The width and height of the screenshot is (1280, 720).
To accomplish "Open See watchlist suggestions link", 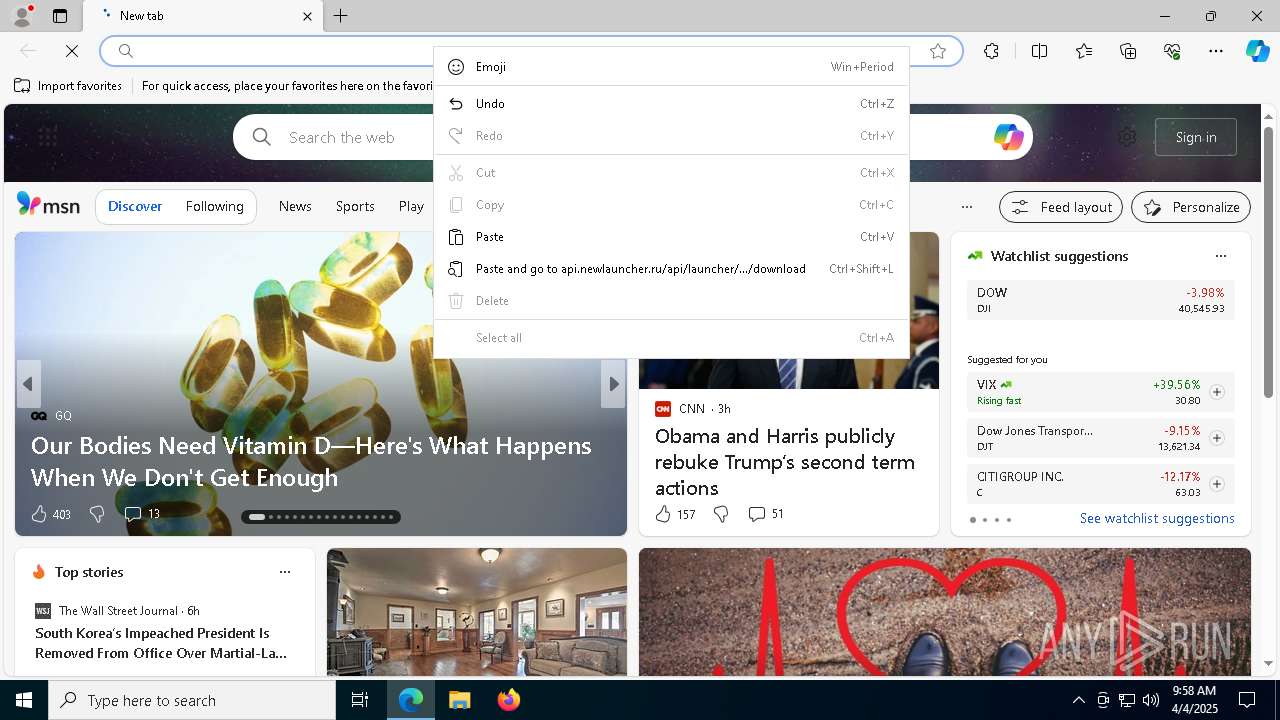I will [x=1157, y=518].
